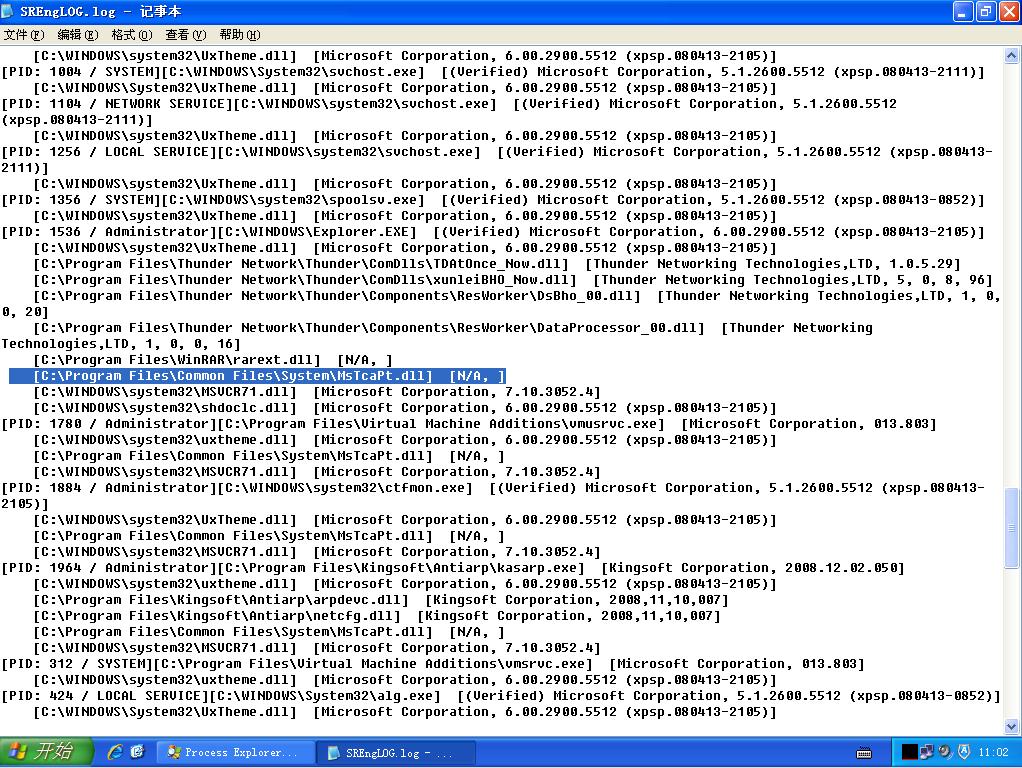
Task: Click the SREngLOG.log taskbar button
Action: tap(396, 752)
